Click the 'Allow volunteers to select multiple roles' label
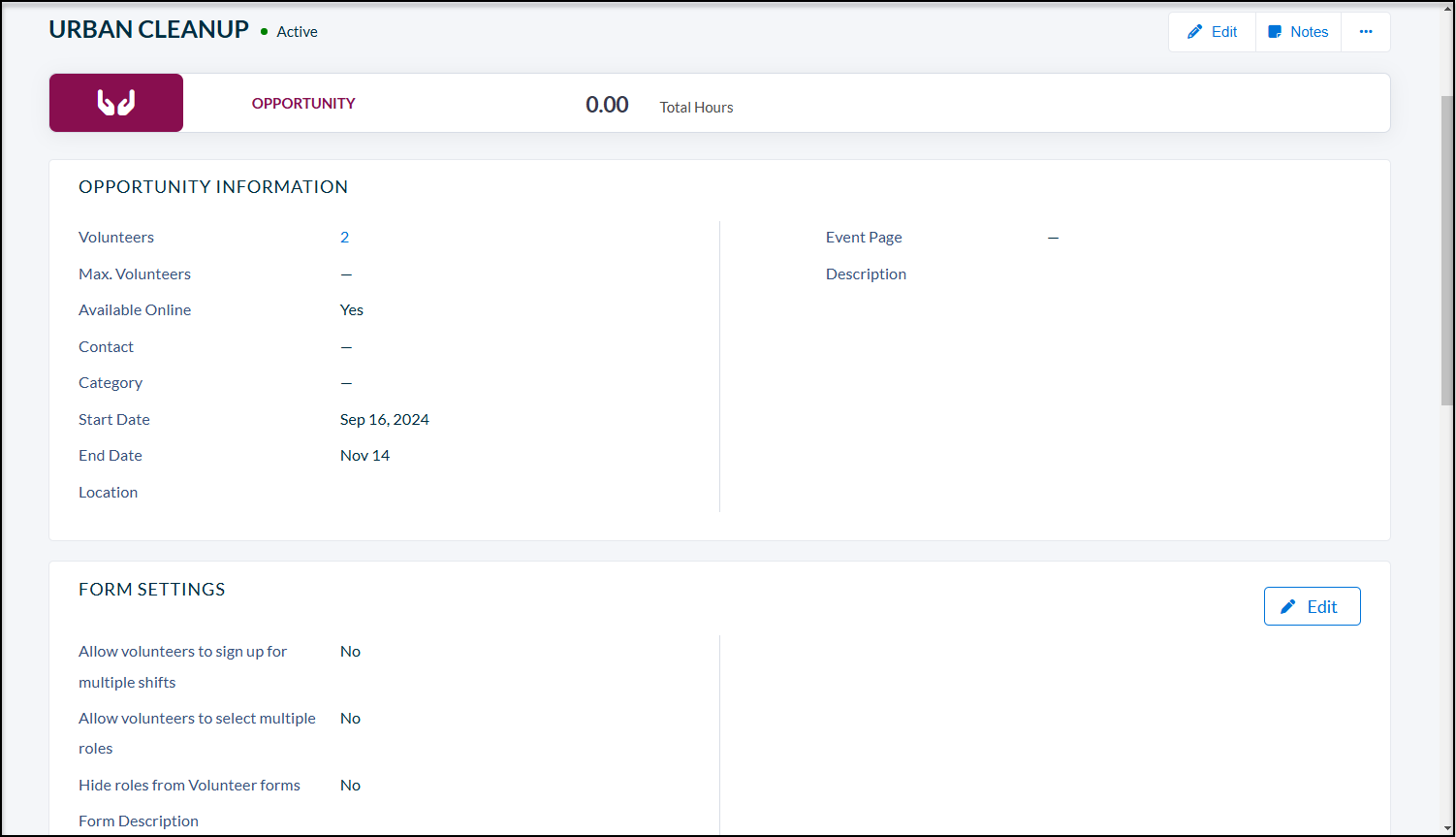The height and width of the screenshot is (837, 1456). point(197,733)
